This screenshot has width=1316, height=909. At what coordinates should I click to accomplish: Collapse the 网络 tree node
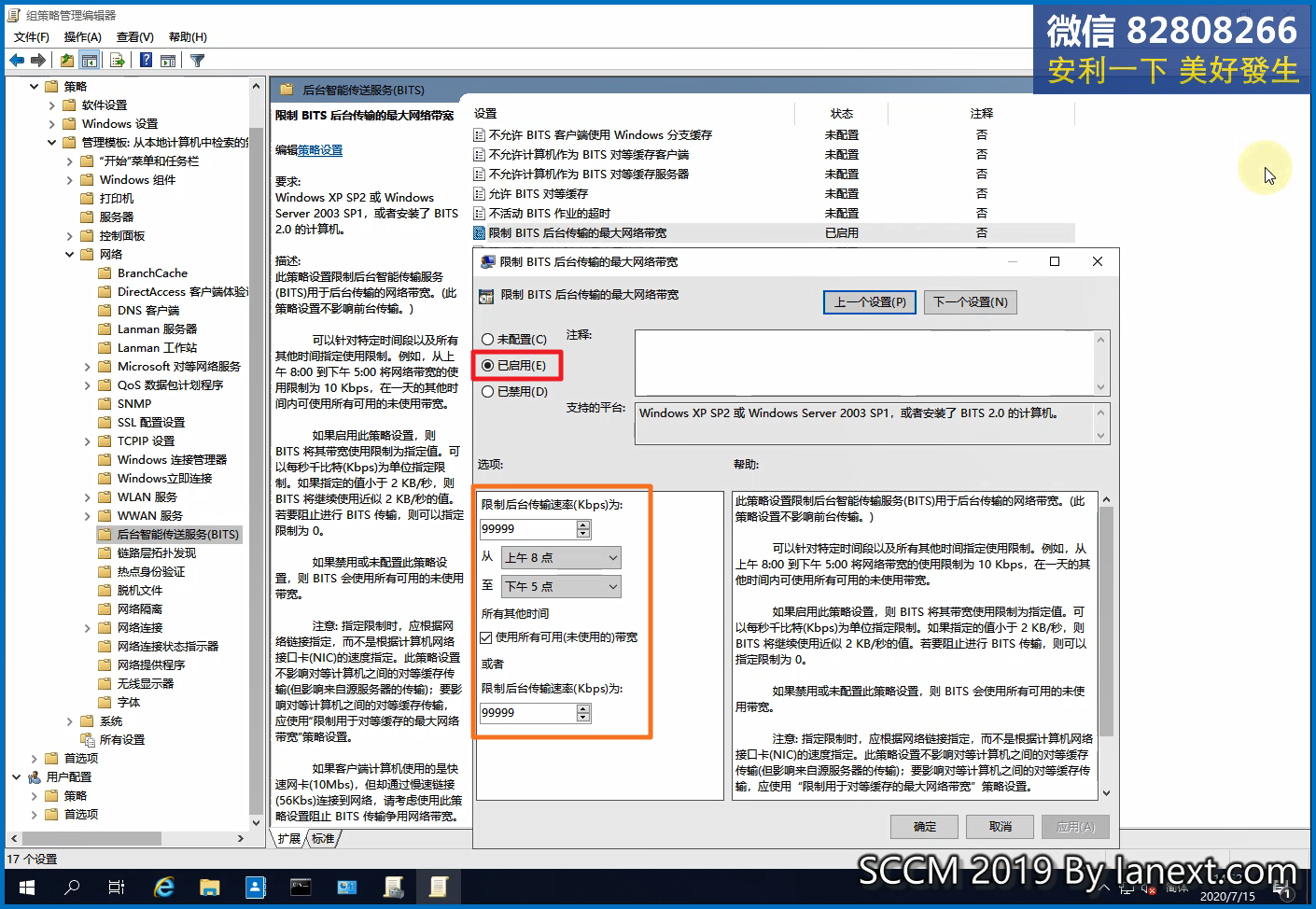pyautogui.click(x=70, y=254)
